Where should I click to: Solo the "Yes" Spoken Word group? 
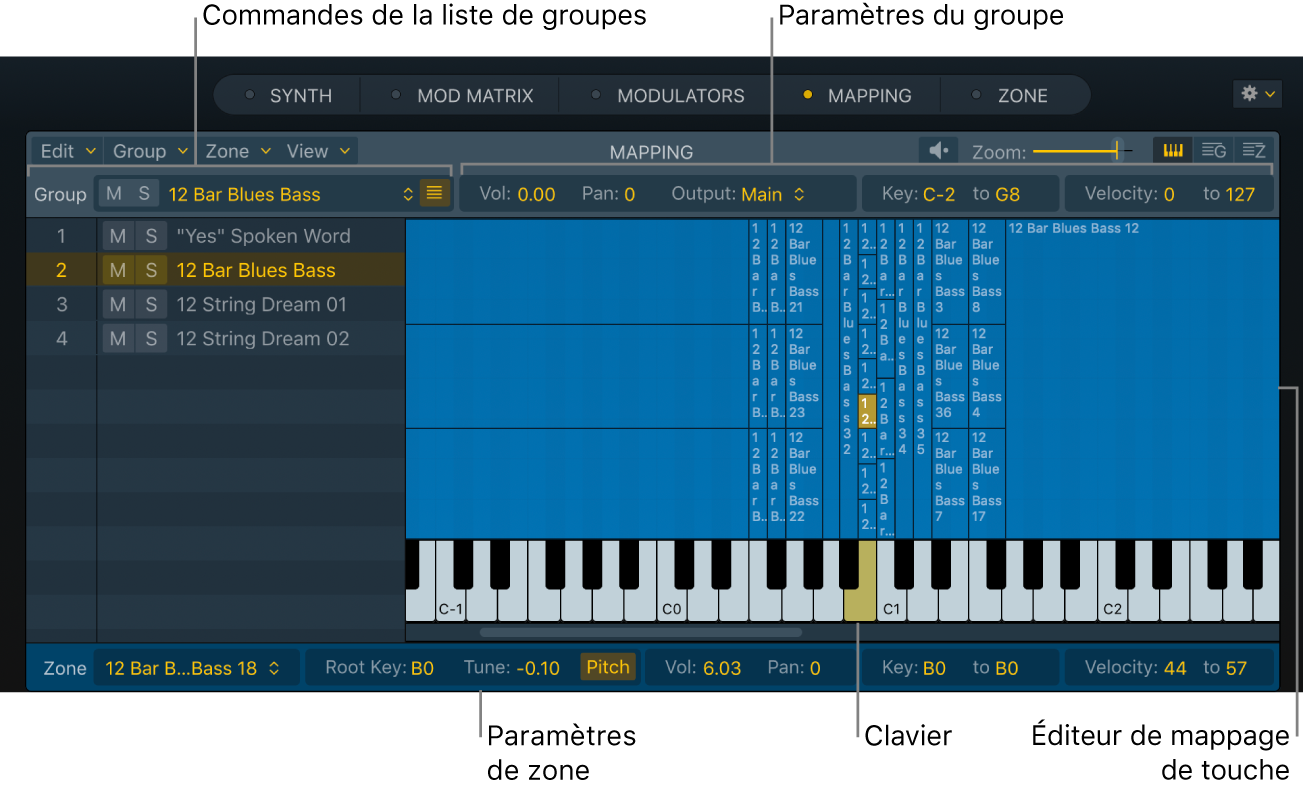click(x=150, y=236)
